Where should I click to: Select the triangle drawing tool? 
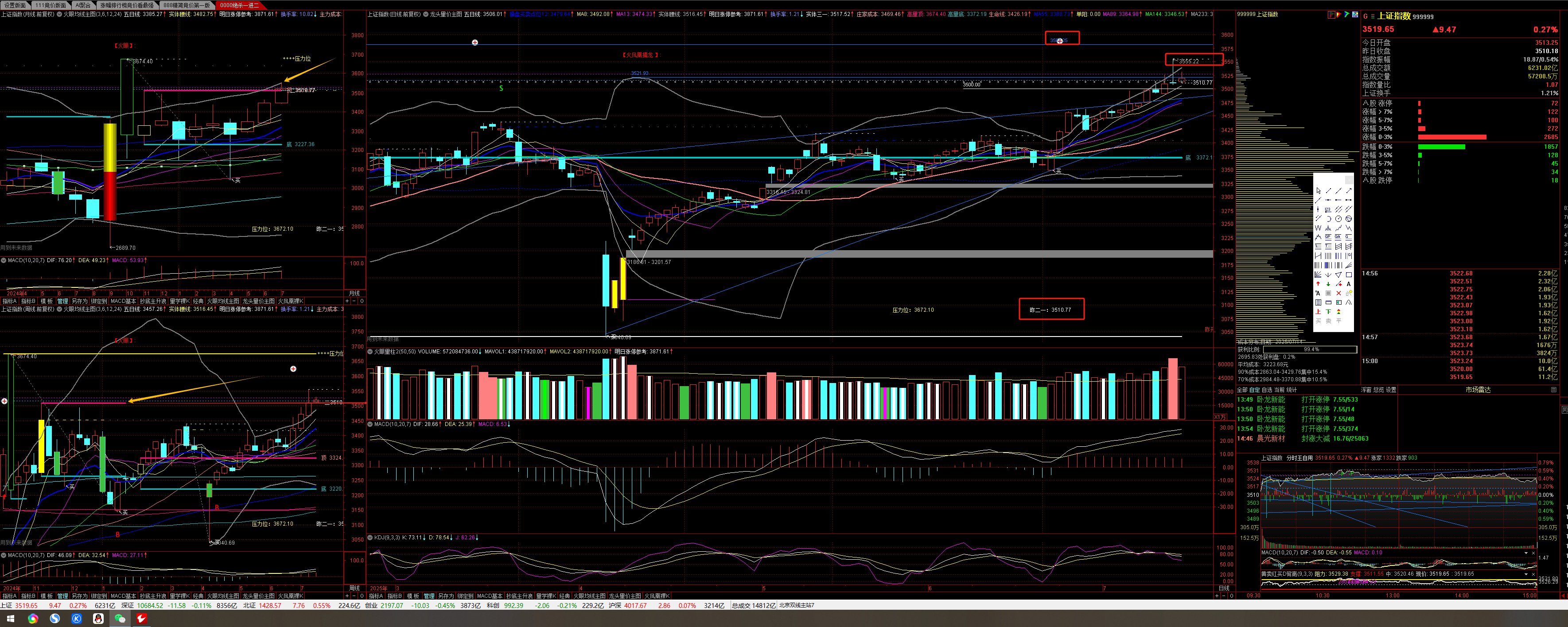pyautogui.click(x=1339, y=275)
